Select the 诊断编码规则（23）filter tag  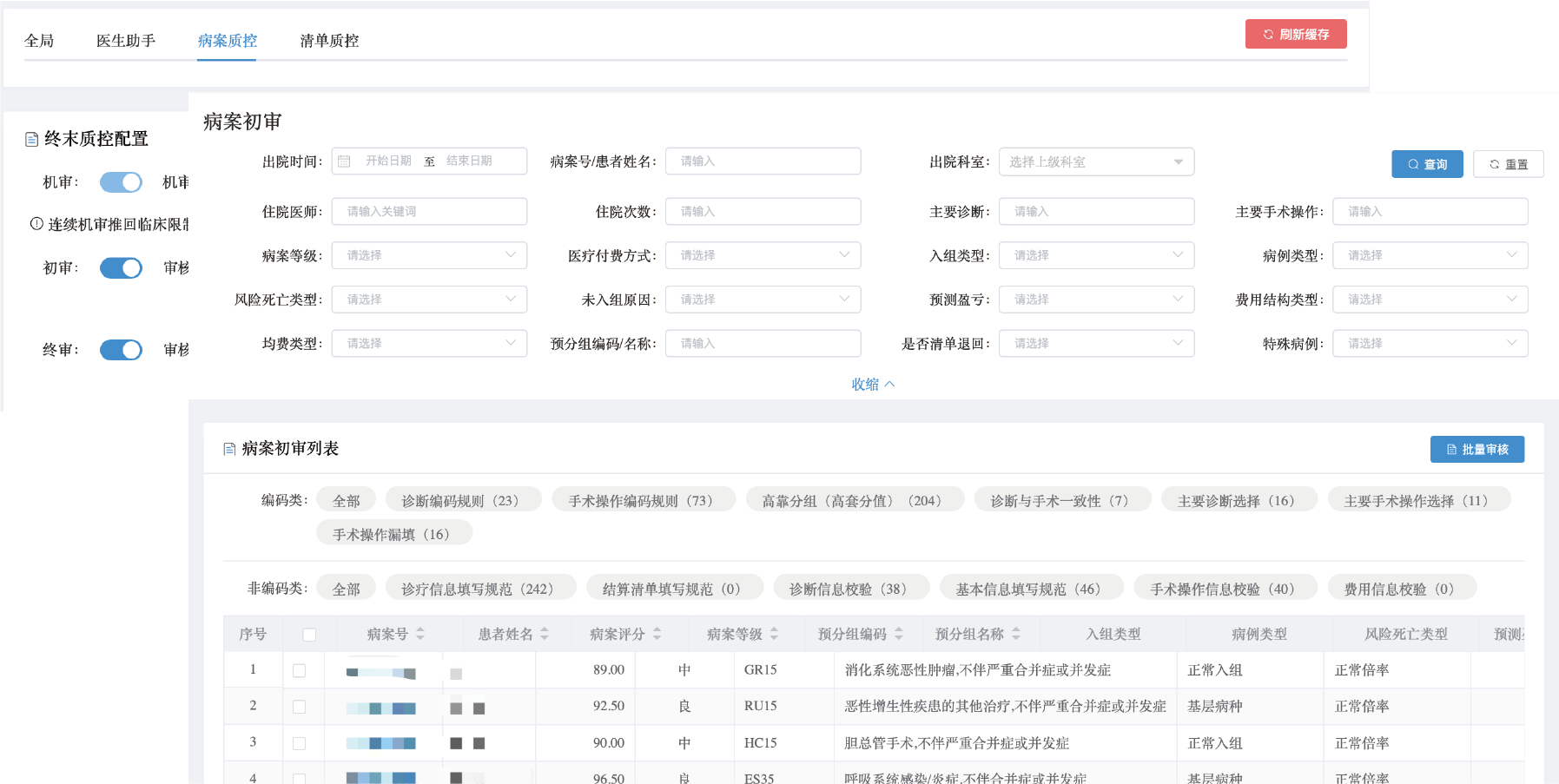[x=463, y=500]
